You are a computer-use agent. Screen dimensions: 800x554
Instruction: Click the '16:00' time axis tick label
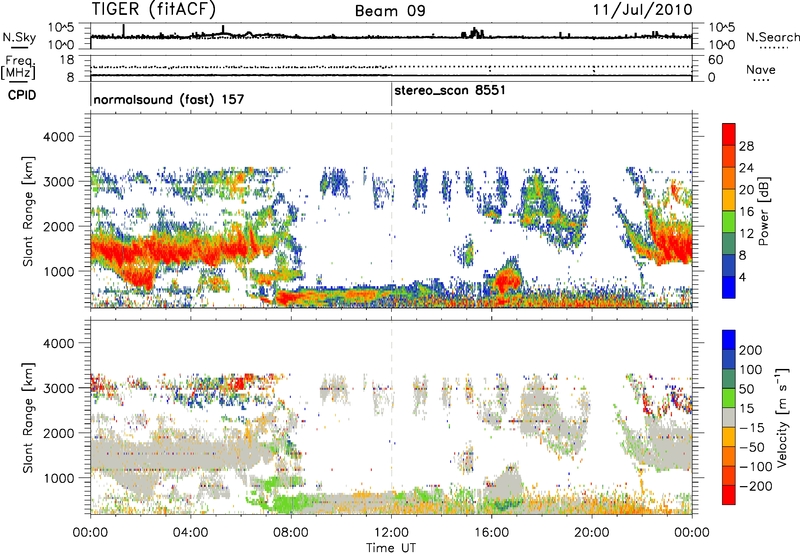coord(491,533)
